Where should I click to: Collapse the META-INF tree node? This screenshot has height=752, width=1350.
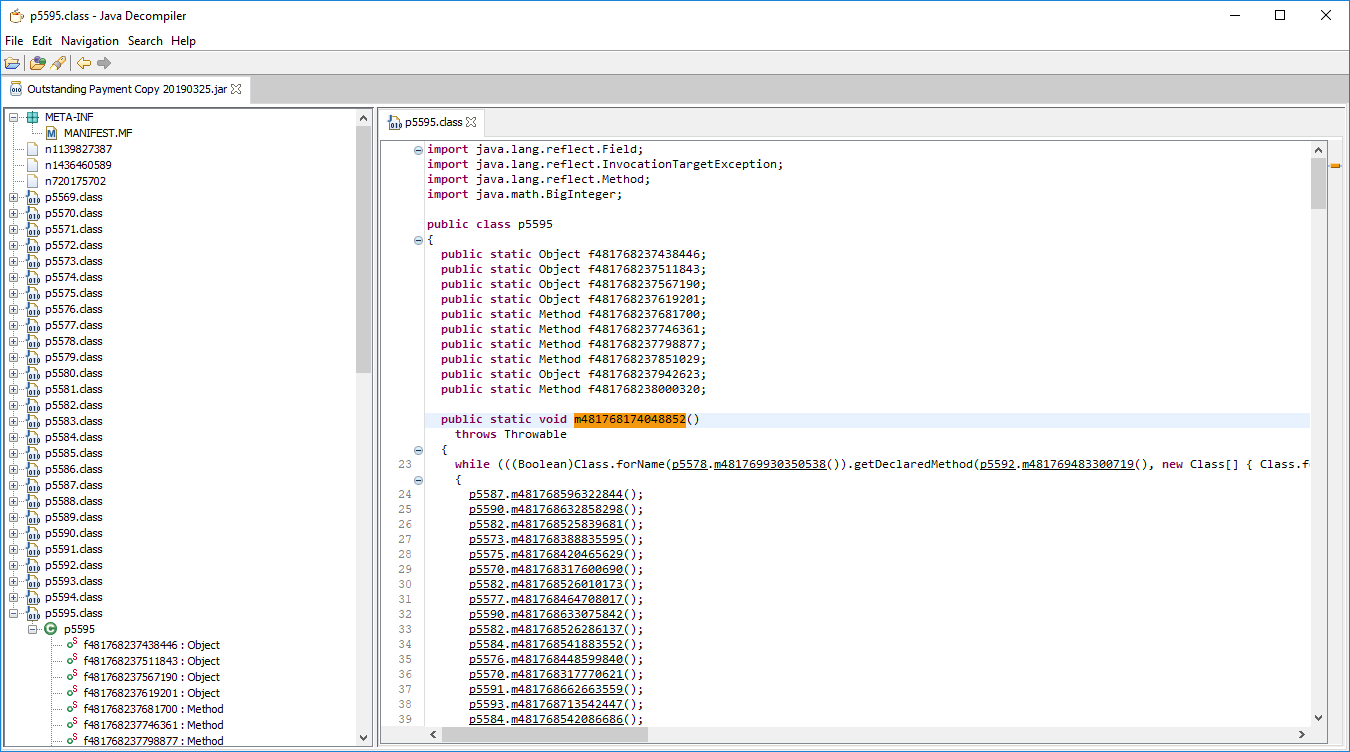(x=14, y=117)
